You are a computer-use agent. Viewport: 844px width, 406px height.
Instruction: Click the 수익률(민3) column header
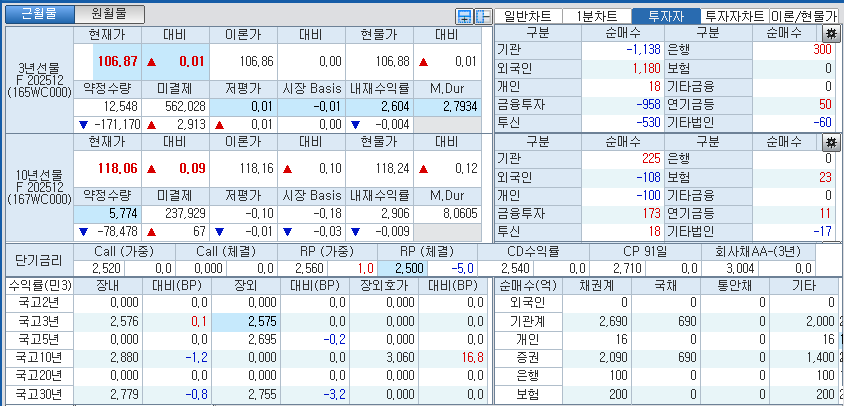(x=33, y=285)
